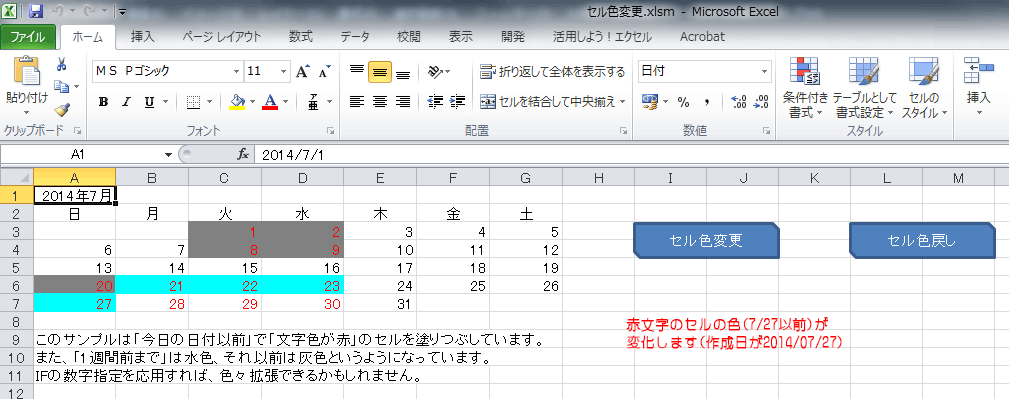Decrease font size with small A icon
This screenshot has width=1009, height=399.
click(x=324, y=71)
